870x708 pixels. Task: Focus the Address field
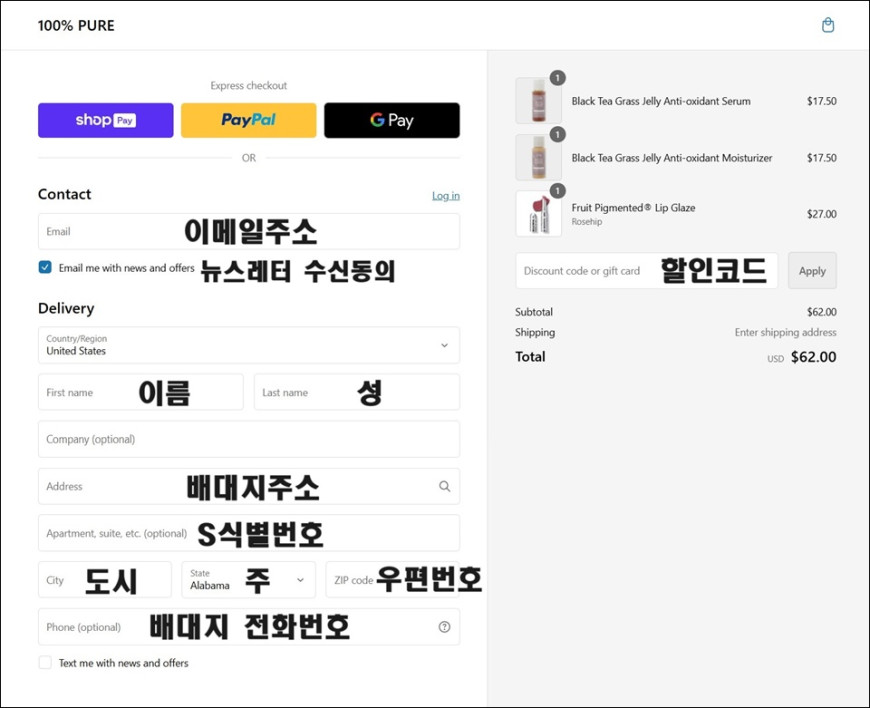(249, 486)
